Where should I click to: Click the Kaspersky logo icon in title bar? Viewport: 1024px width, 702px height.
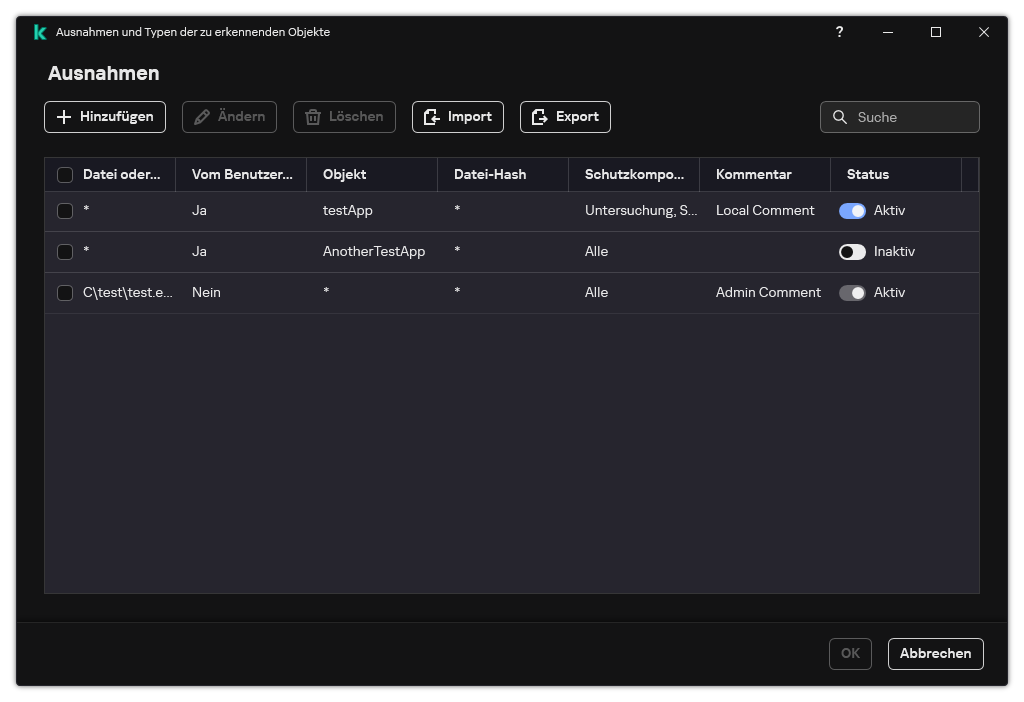40,32
